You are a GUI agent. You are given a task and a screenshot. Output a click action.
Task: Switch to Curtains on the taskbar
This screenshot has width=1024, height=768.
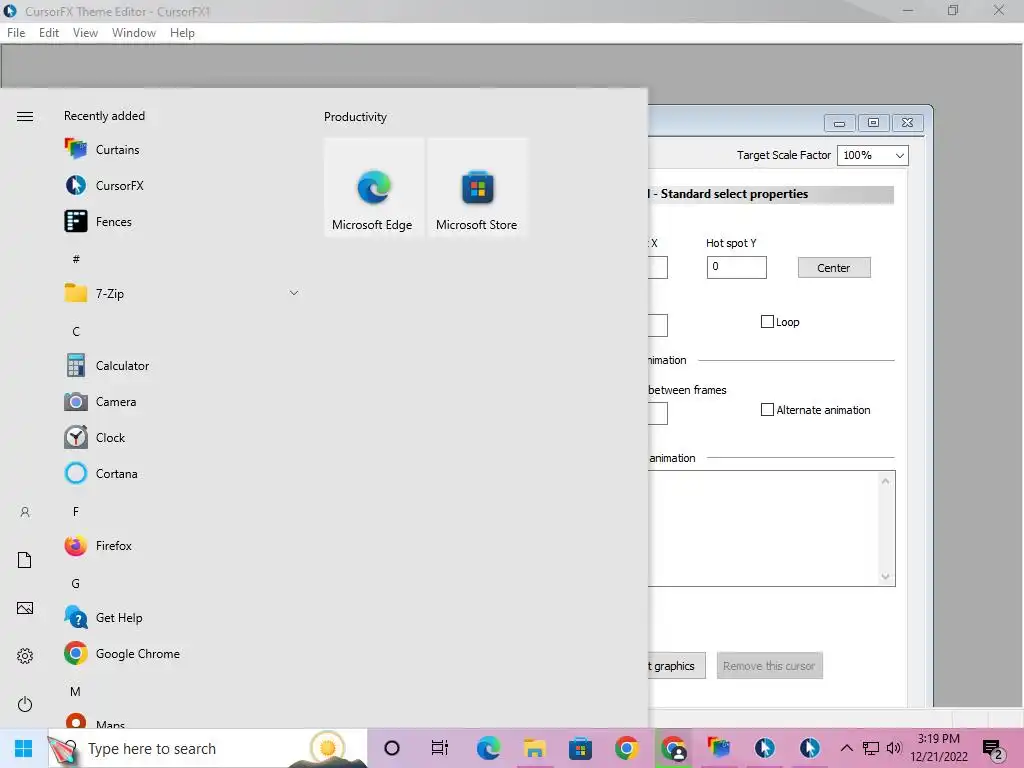coord(718,748)
